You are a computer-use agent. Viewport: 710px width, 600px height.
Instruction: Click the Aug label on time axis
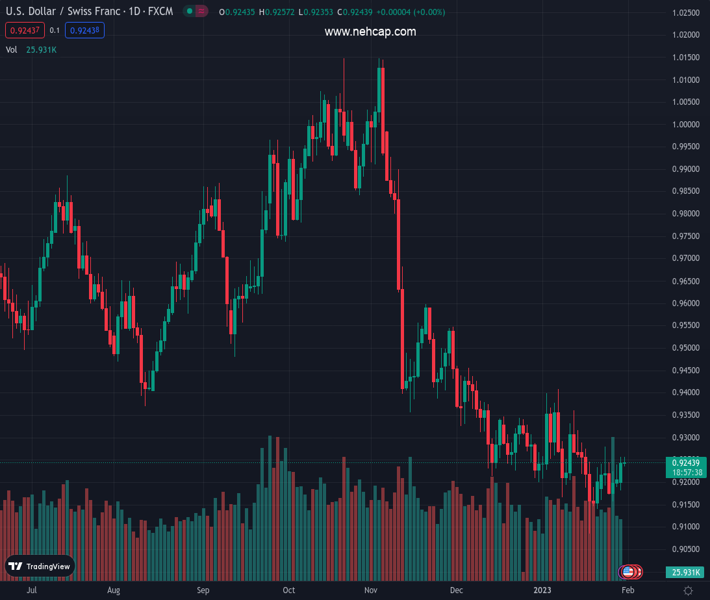(114, 591)
